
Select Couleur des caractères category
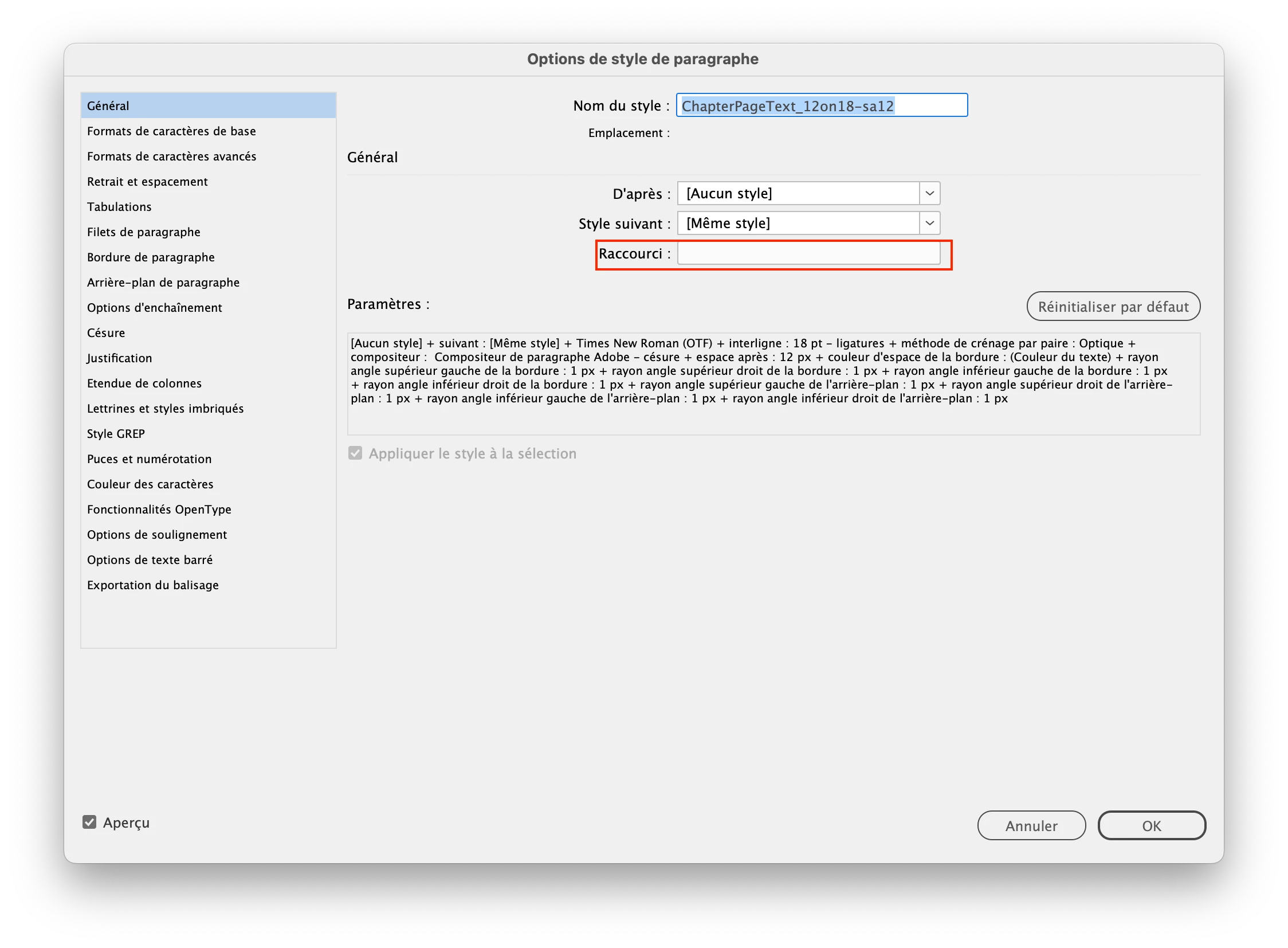click(x=150, y=484)
